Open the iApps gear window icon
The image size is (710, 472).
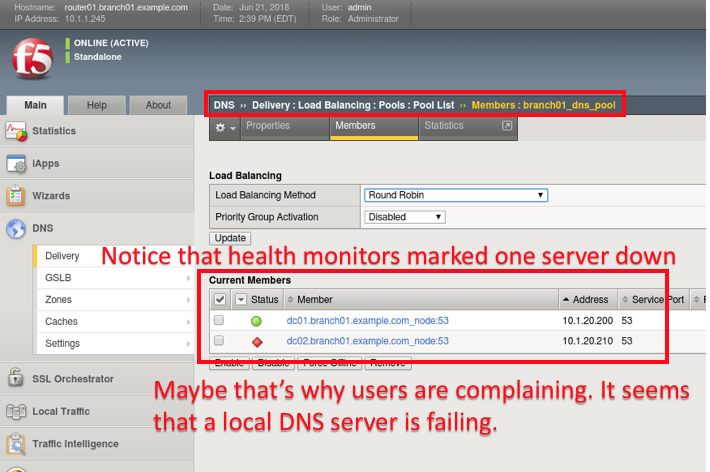coord(16,164)
